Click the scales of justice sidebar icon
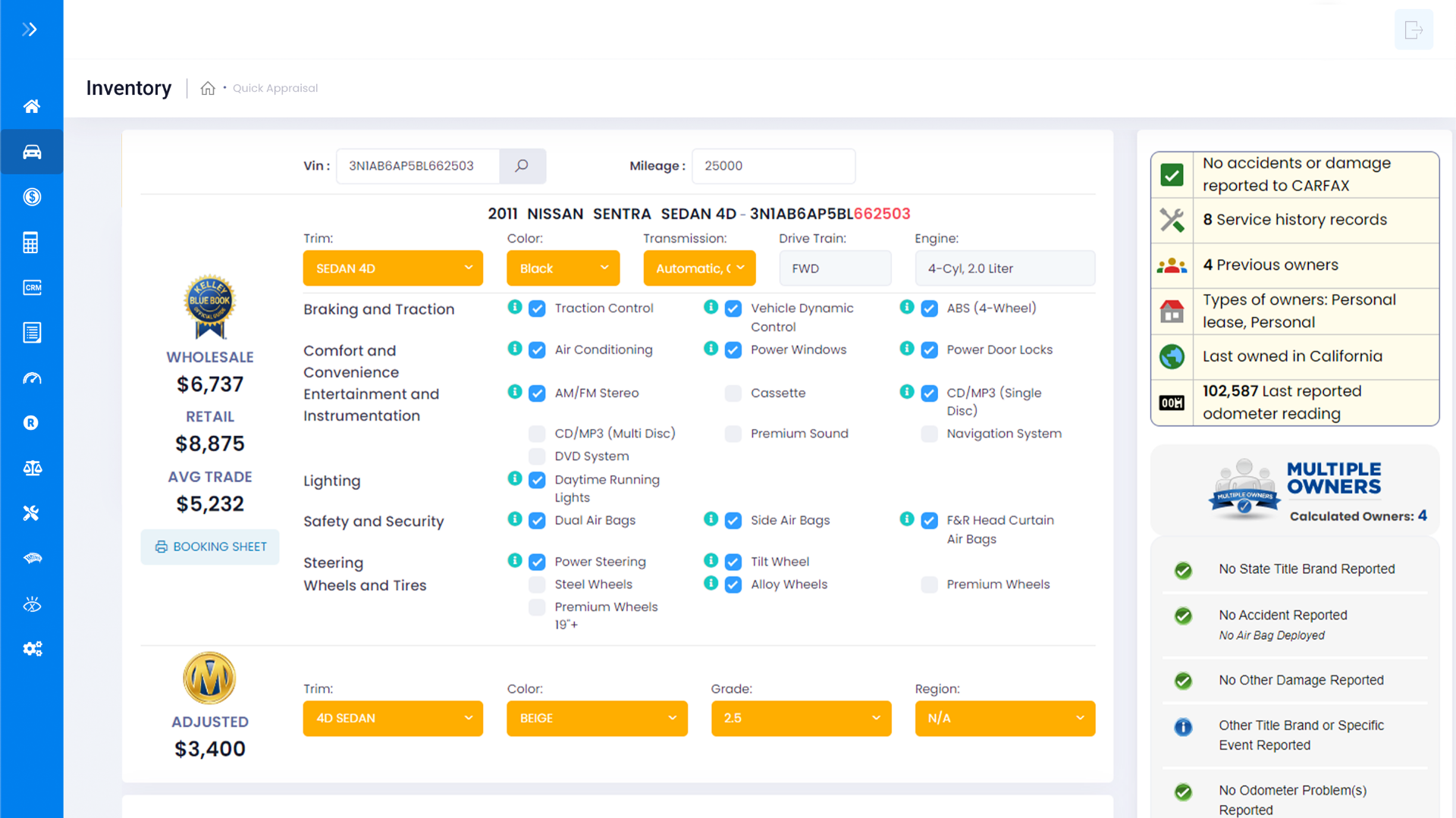Image resolution: width=1456 pixels, height=818 pixels. point(32,468)
